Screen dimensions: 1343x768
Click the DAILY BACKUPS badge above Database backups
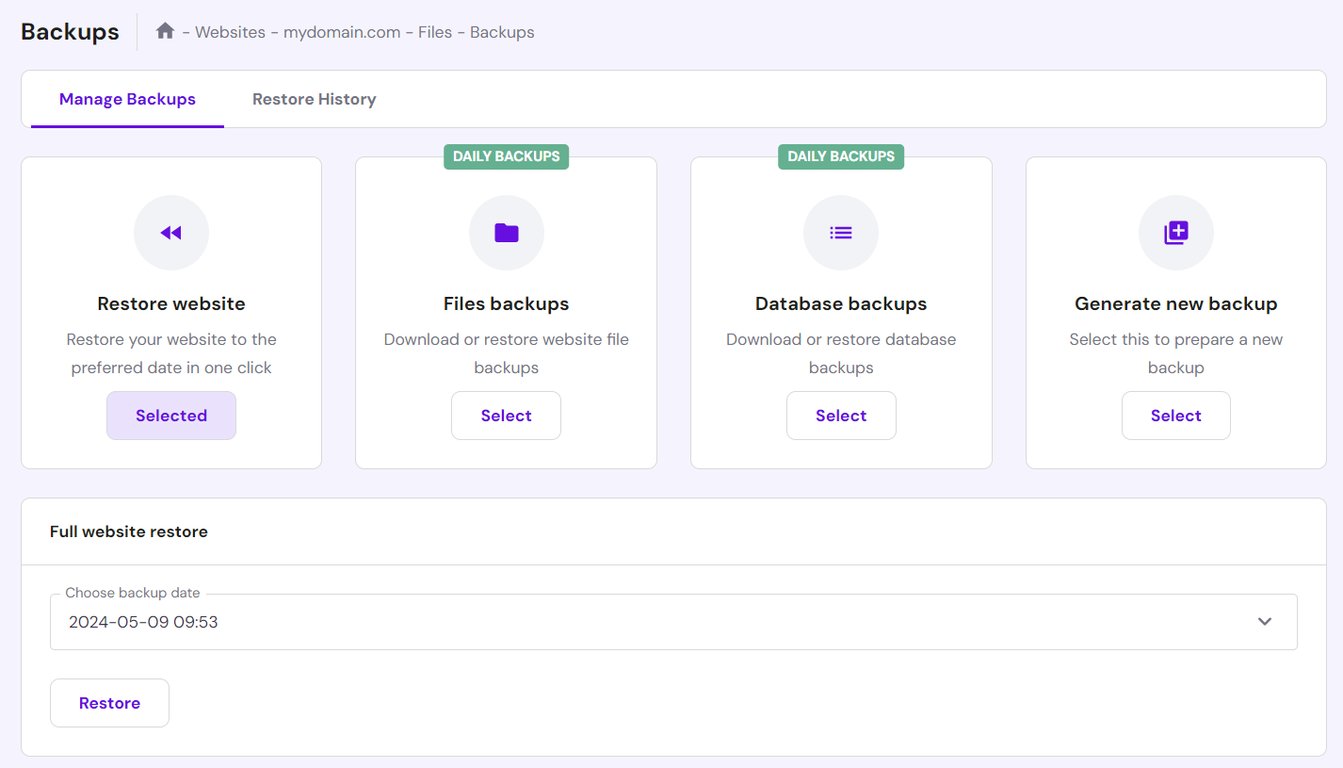[x=841, y=156]
